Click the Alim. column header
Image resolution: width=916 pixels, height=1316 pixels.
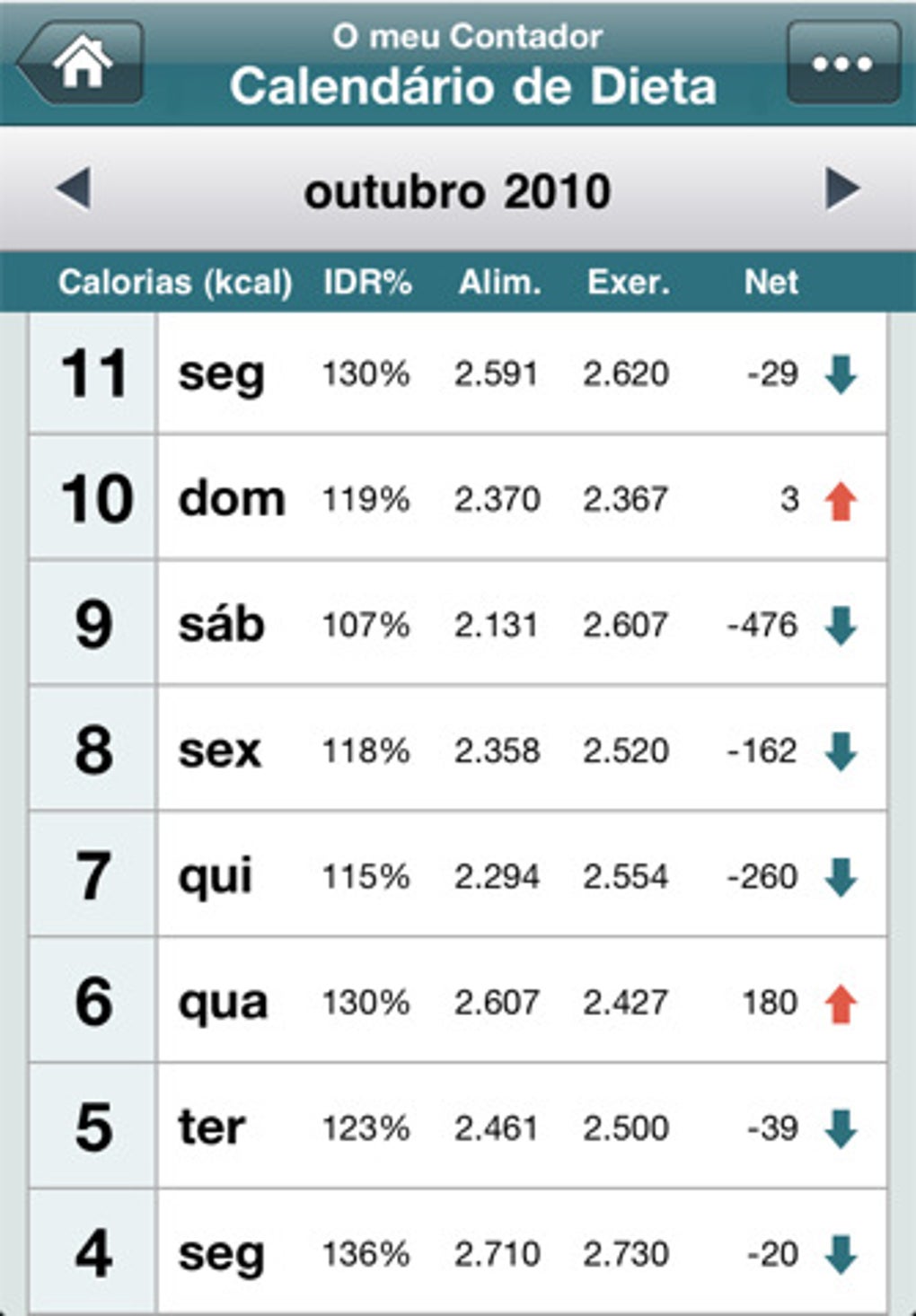tap(499, 283)
